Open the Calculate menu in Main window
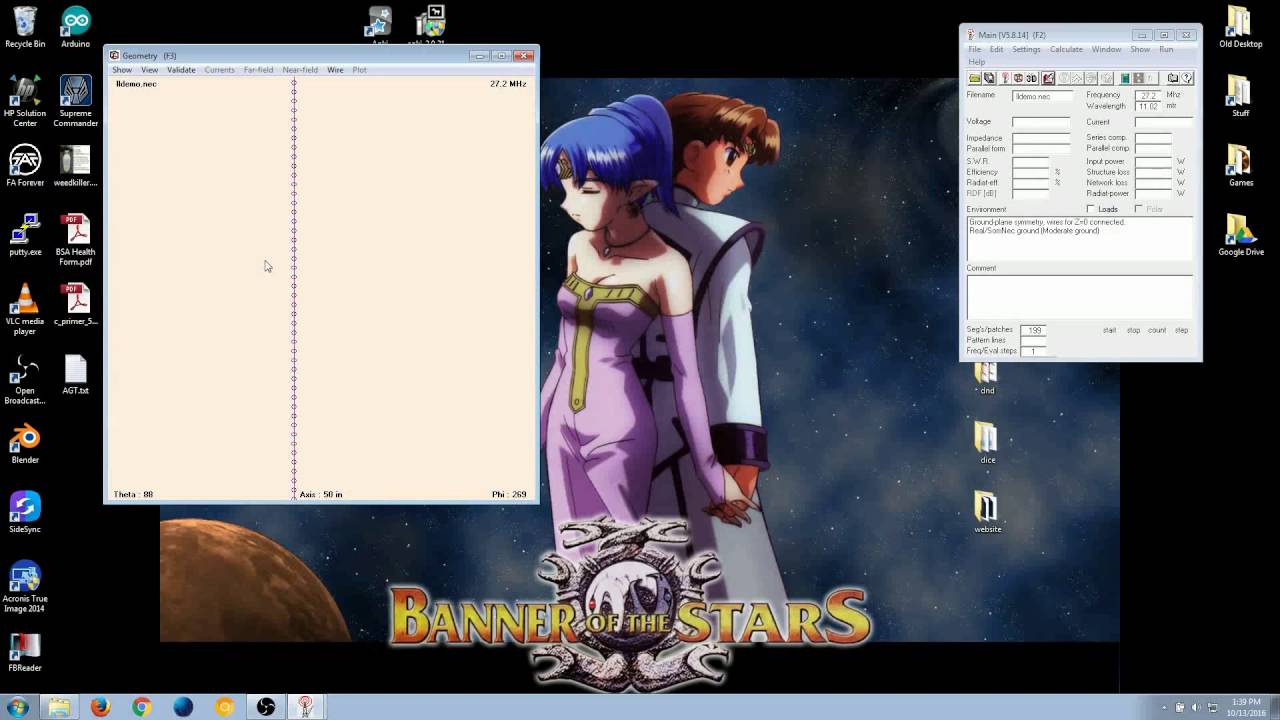The width and height of the screenshot is (1280, 720). click(1066, 49)
